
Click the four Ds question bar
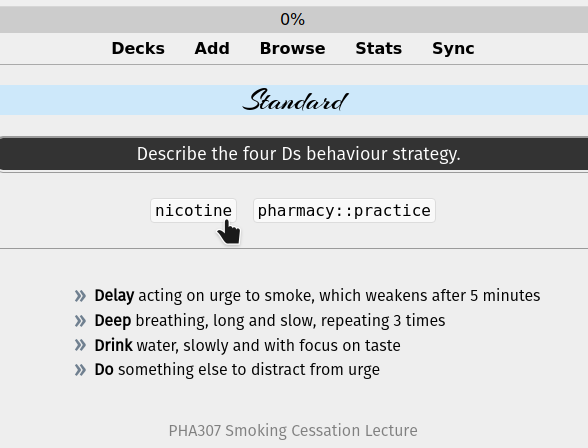pyautogui.click(x=294, y=154)
